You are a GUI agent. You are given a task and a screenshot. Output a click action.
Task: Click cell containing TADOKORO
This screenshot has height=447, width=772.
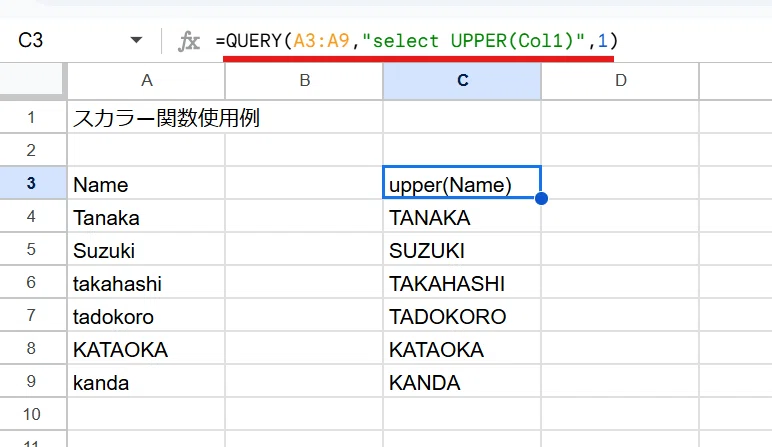tap(462, 315)
